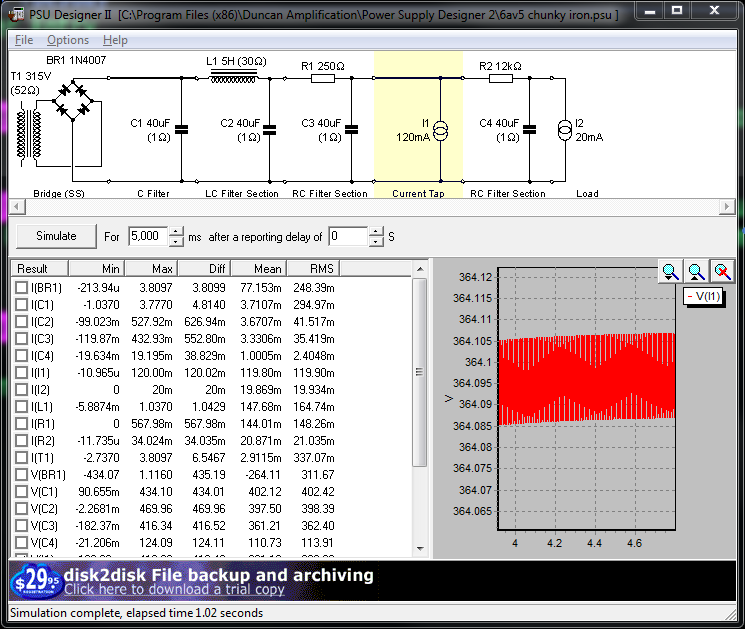Viewport: 745px width, 629px height.
Task: Check the I(L1) result row box
Action: [21, 407]
